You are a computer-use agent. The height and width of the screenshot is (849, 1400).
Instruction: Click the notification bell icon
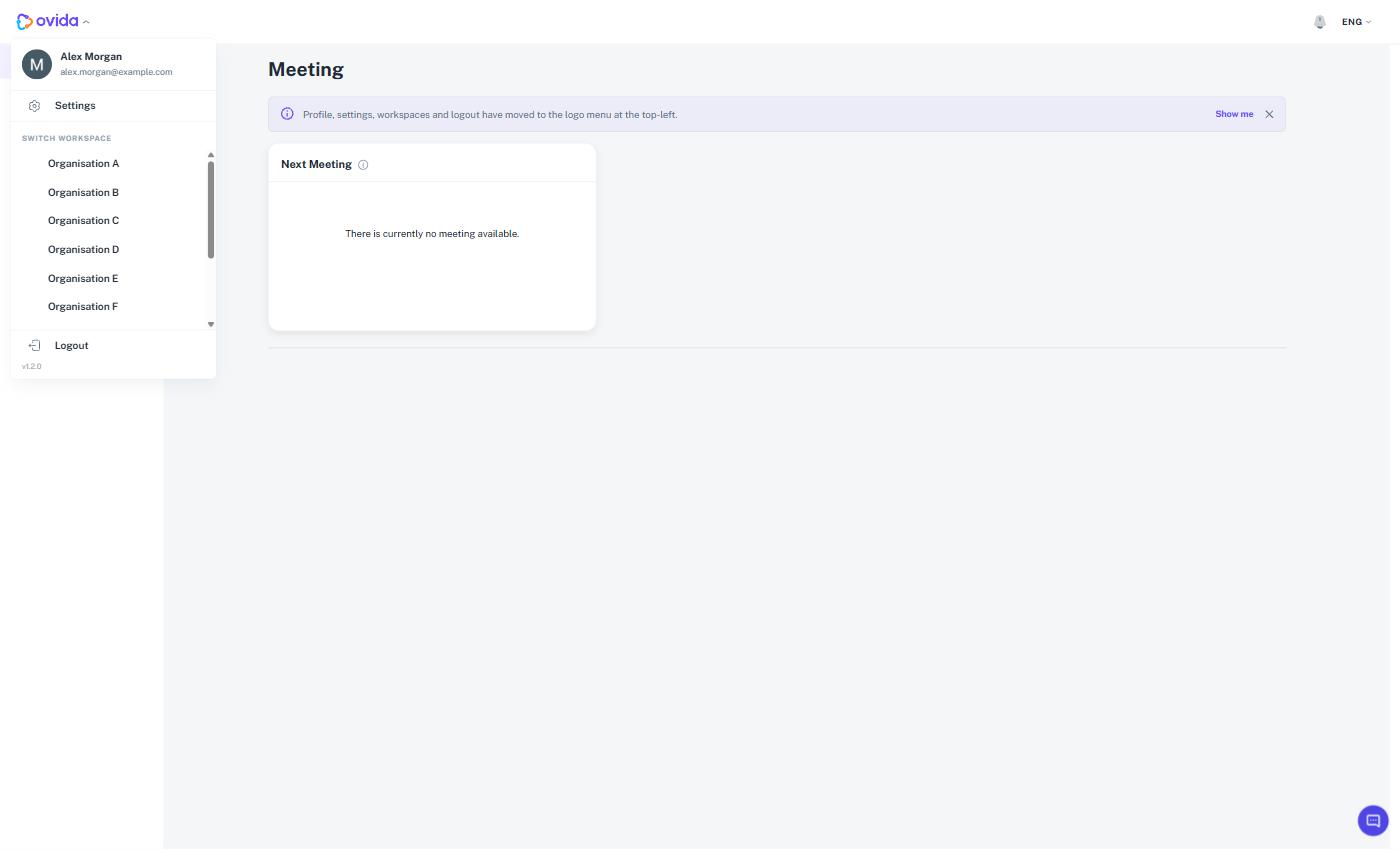pos(1320,22)
